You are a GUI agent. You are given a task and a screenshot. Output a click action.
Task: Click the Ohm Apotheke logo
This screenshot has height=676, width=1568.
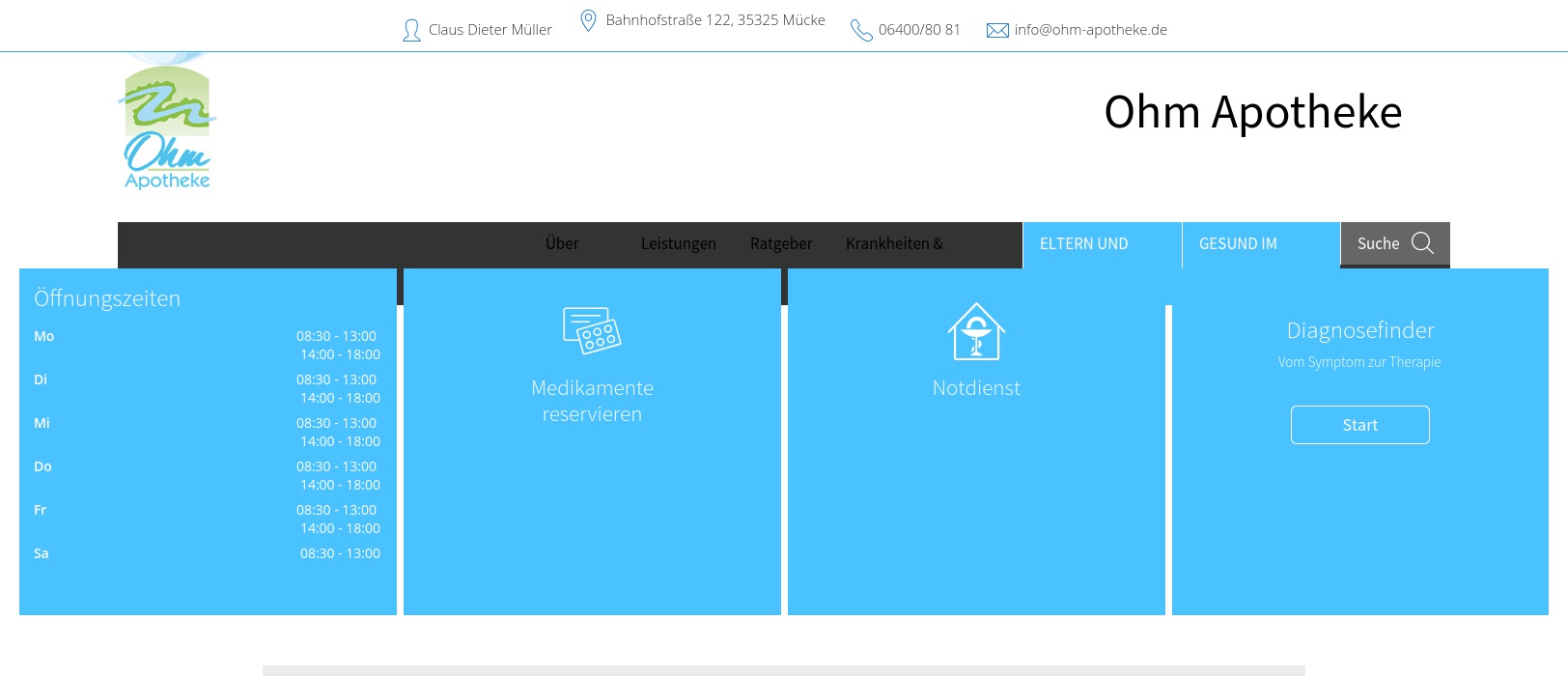pyautogui.click(x=167, y=123)
